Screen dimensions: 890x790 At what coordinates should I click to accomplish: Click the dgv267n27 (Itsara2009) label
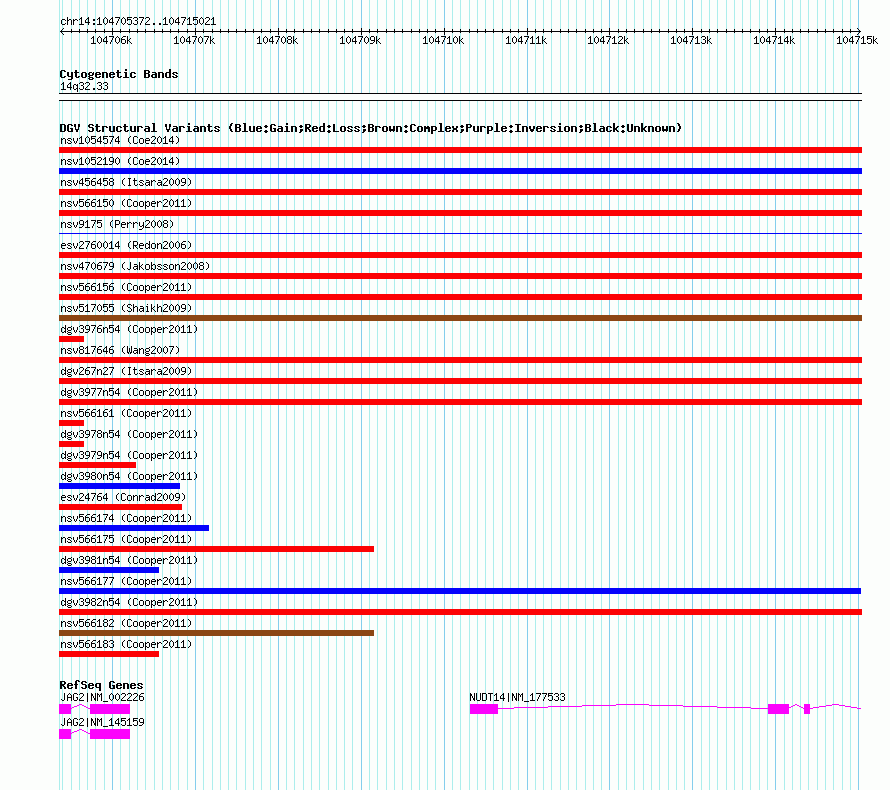126,371
